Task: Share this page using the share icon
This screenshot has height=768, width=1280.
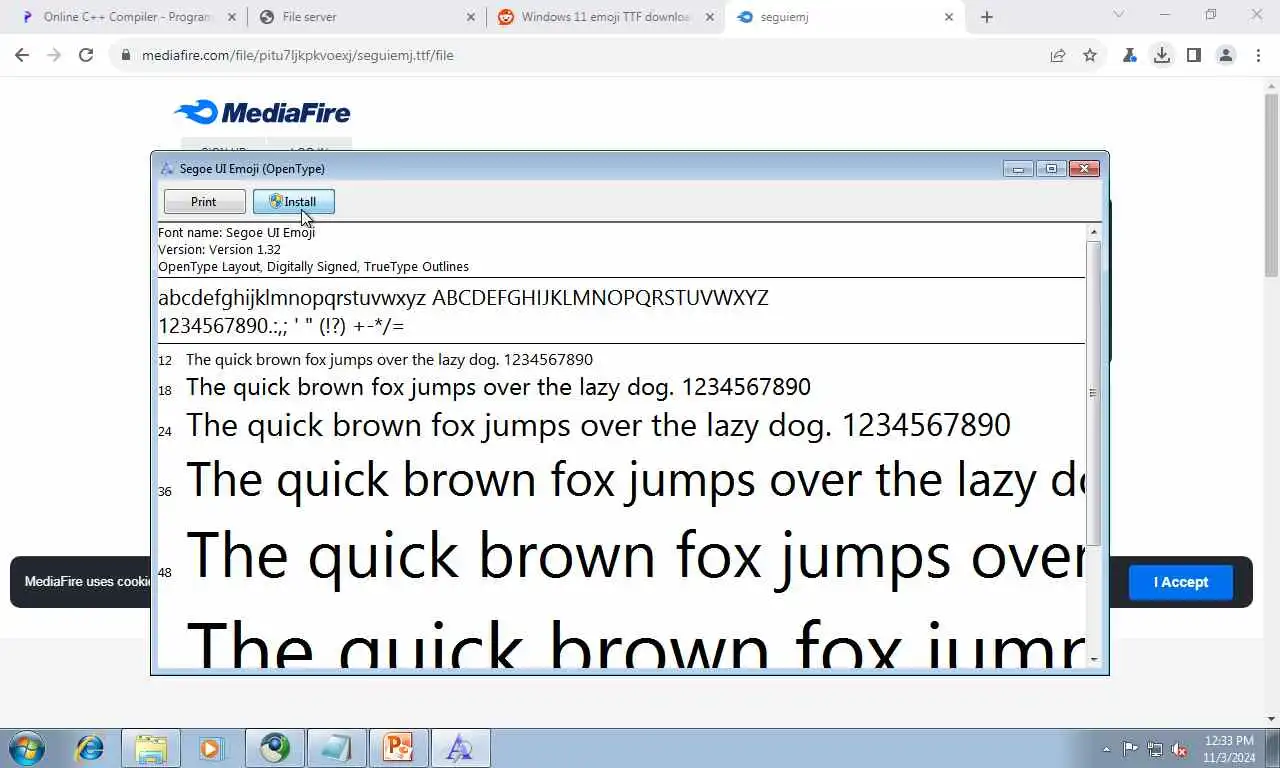Action: 1058,55
